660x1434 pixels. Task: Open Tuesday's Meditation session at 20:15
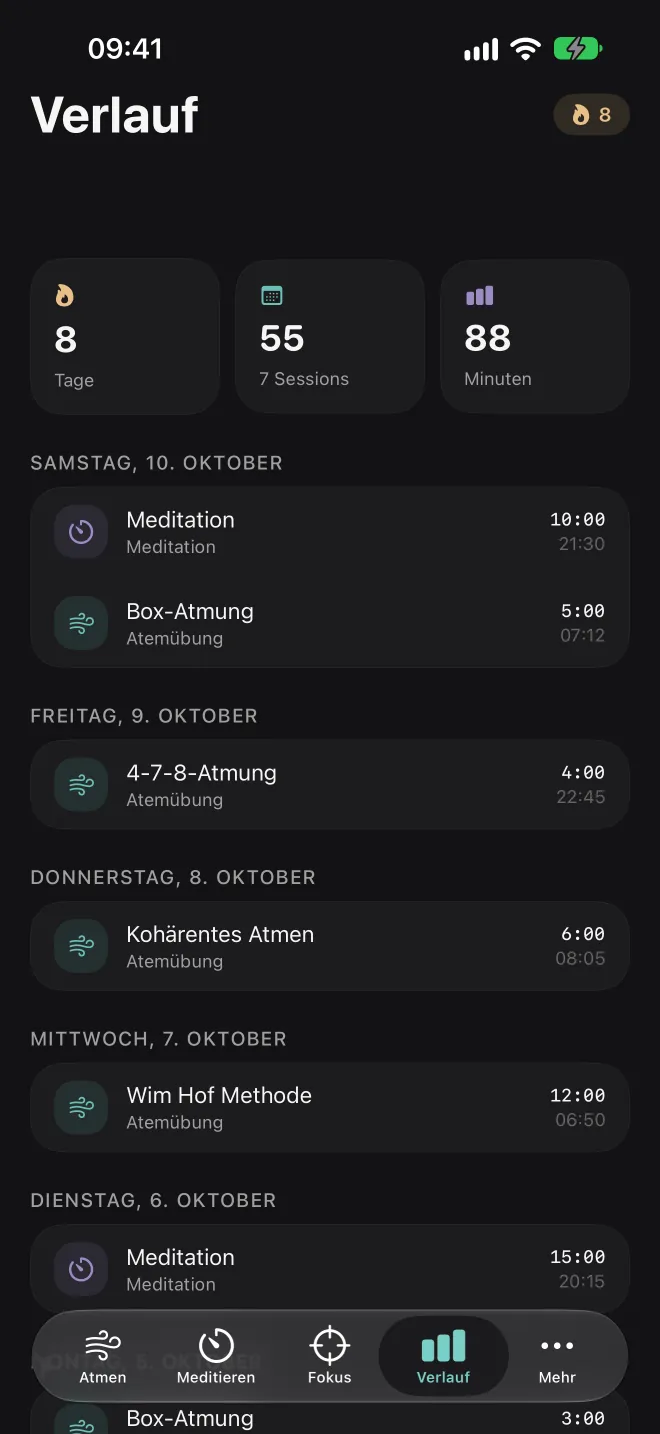[330, 1269]
